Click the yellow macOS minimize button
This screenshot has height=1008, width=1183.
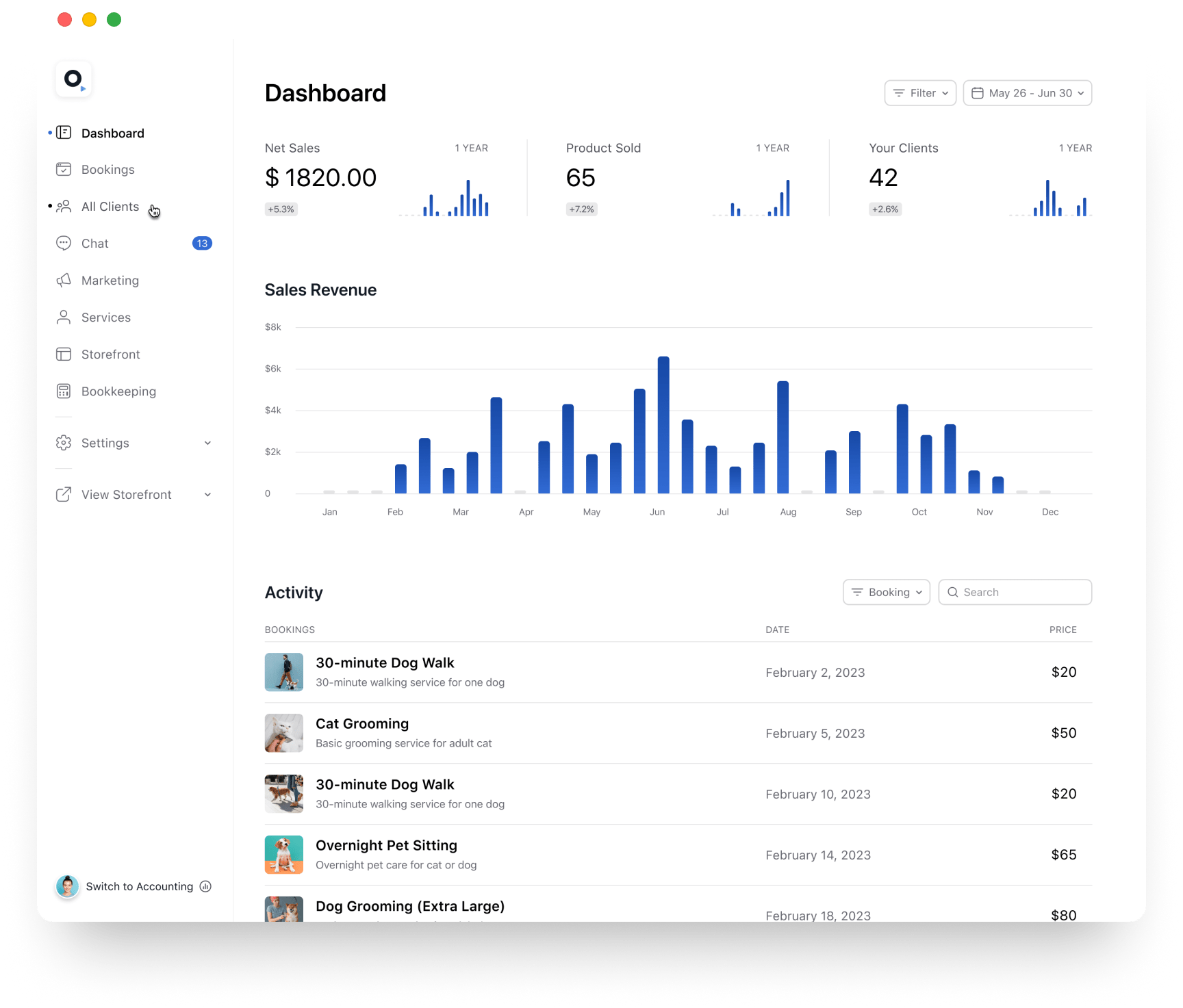pyautogui.click(x=90, y=20)
